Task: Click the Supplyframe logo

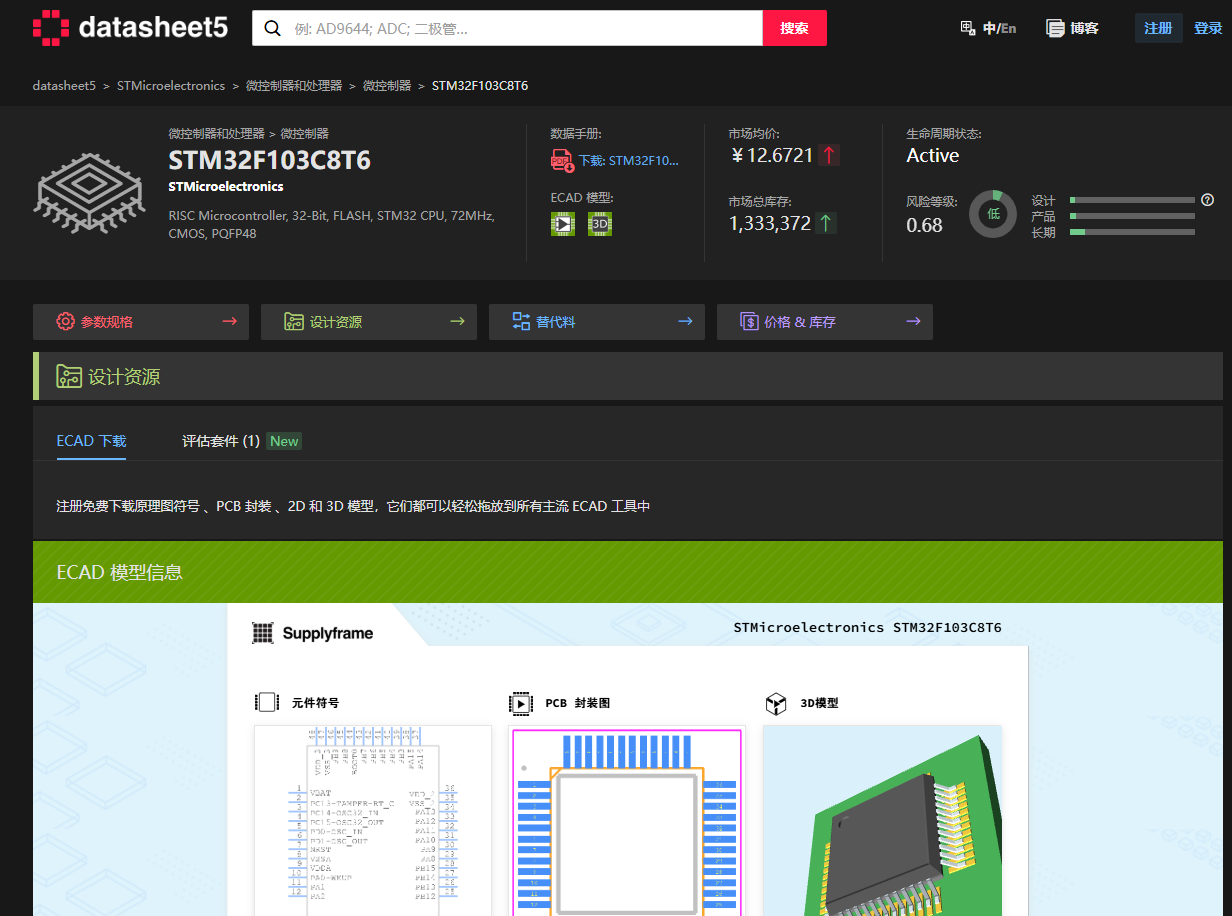Action: pos(313,633)
